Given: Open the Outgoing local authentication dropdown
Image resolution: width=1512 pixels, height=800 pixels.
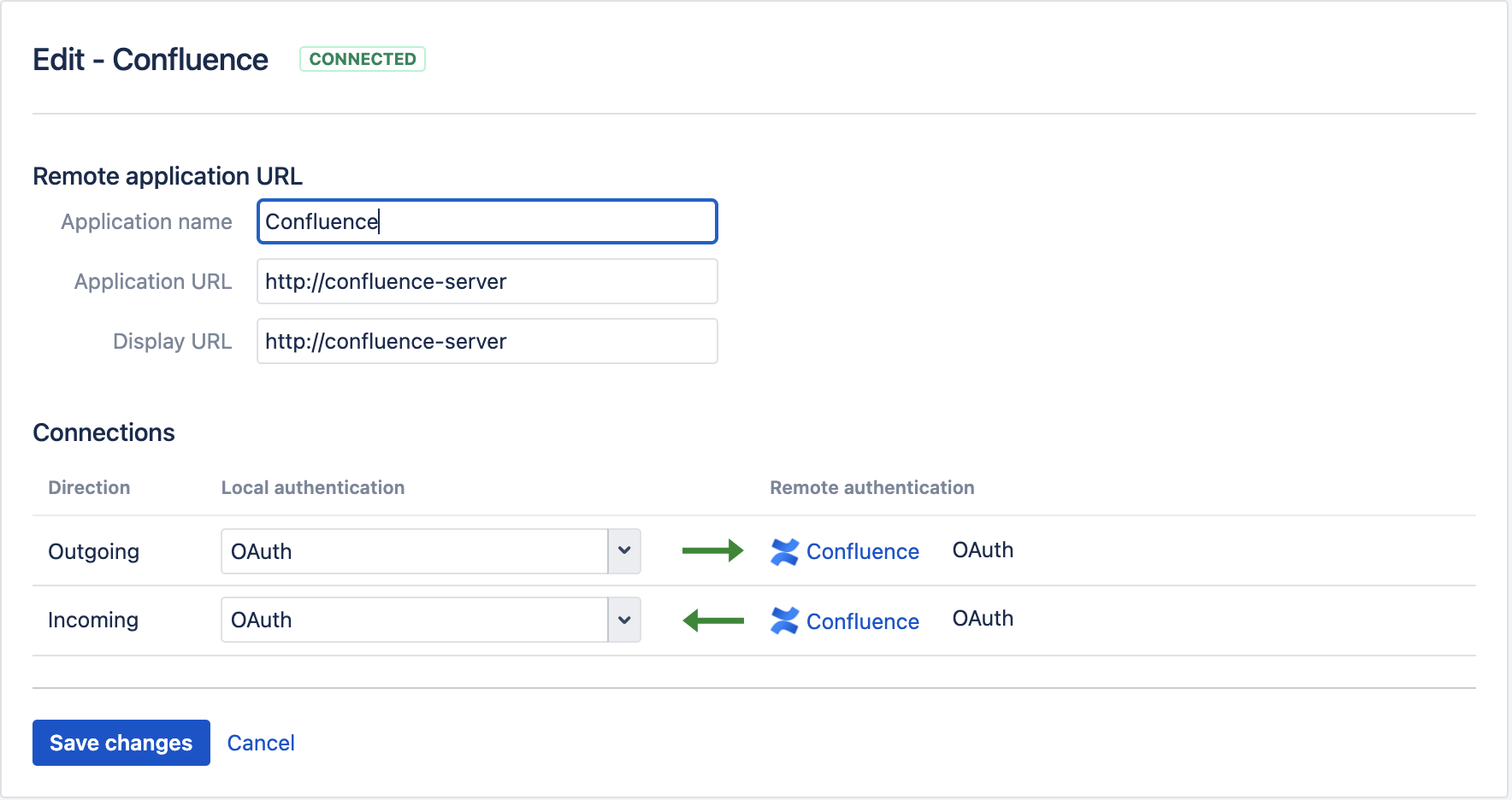Looking at the screenshot, I should click(415, 551).
